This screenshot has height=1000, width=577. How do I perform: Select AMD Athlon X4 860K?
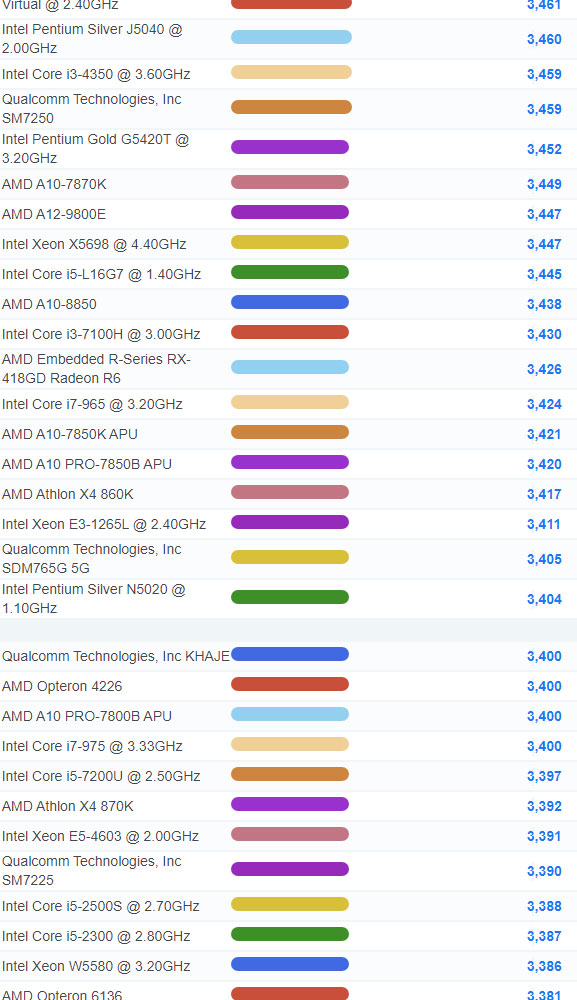click(x=68, y=494)
